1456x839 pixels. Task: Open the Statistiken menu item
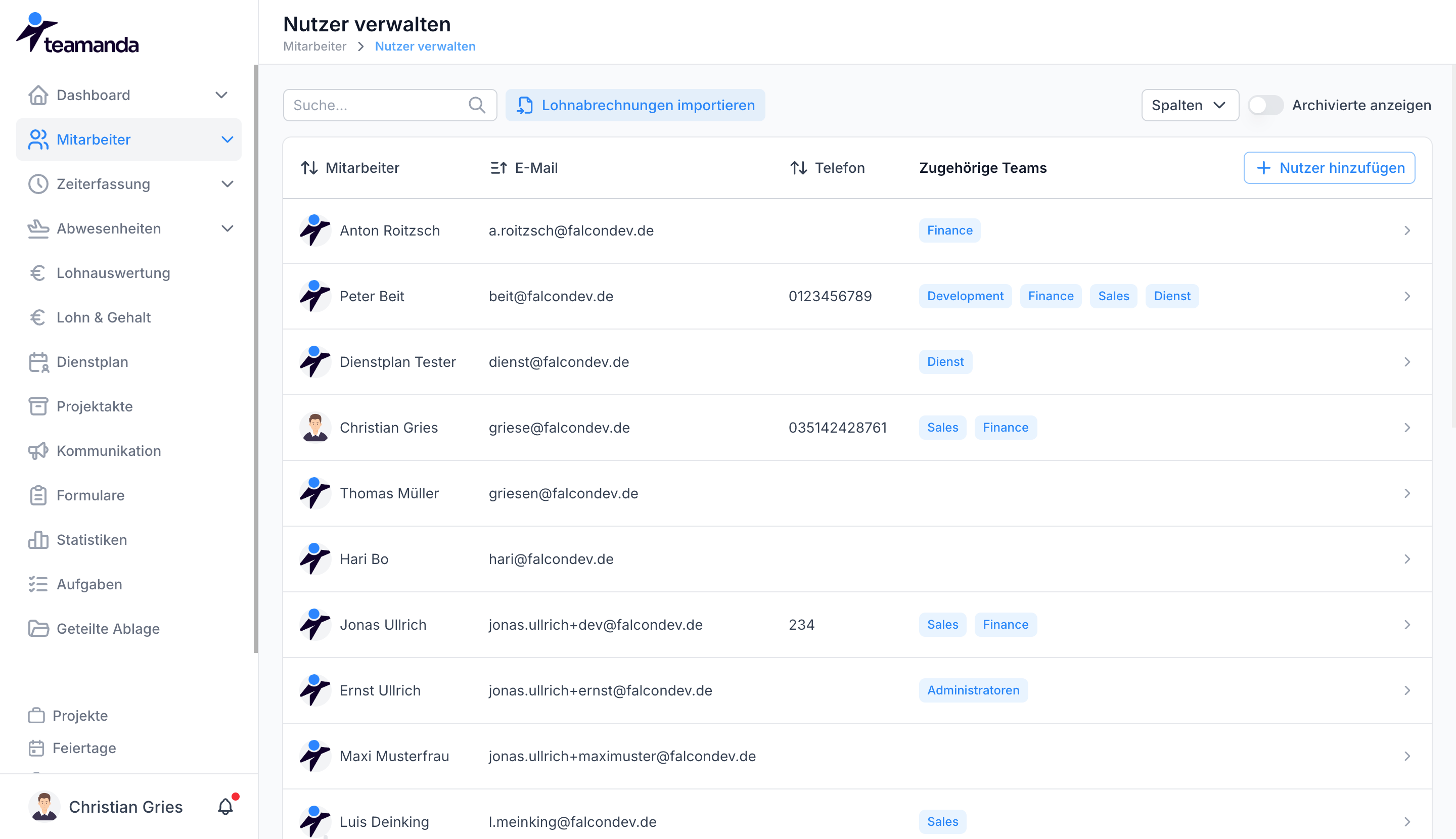click(128, 539)
